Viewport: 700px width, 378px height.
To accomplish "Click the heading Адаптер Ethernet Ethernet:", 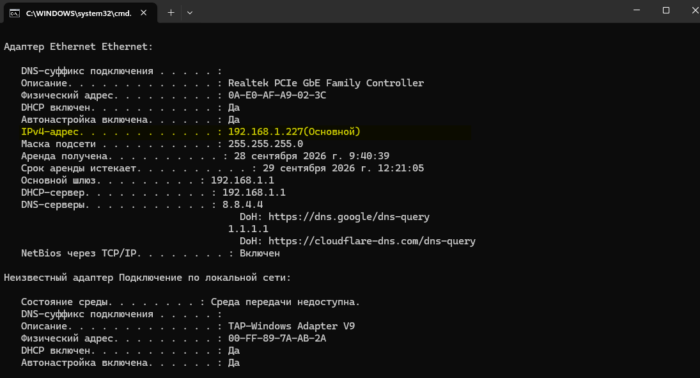I will pyautogui.click(x=78, y=46).
